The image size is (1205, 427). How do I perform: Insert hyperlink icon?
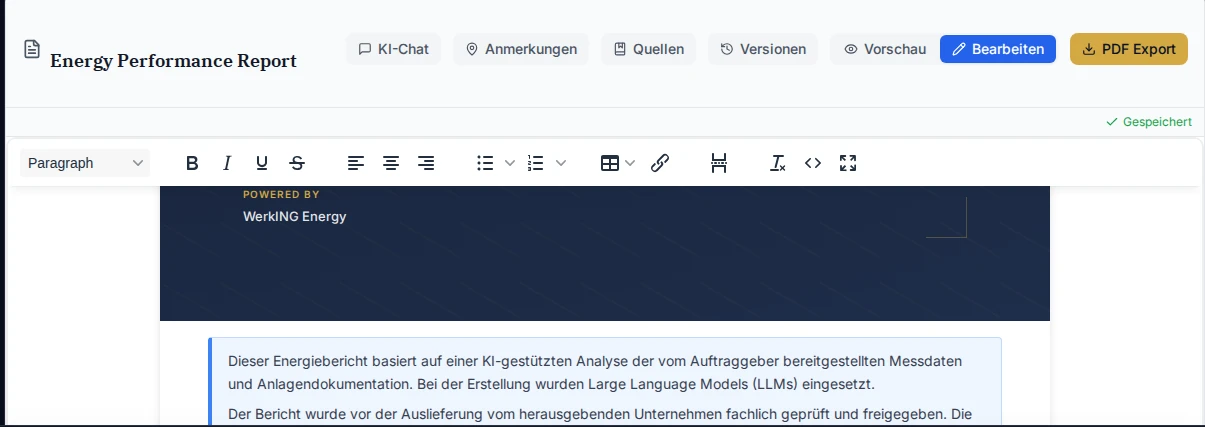pos(660,163)
